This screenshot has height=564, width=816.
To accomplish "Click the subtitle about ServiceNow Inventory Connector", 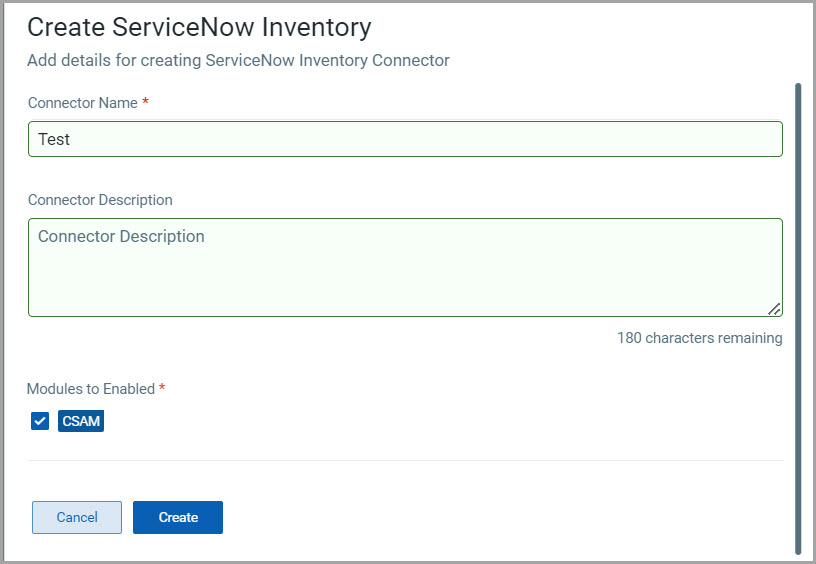I will point(238,60).
